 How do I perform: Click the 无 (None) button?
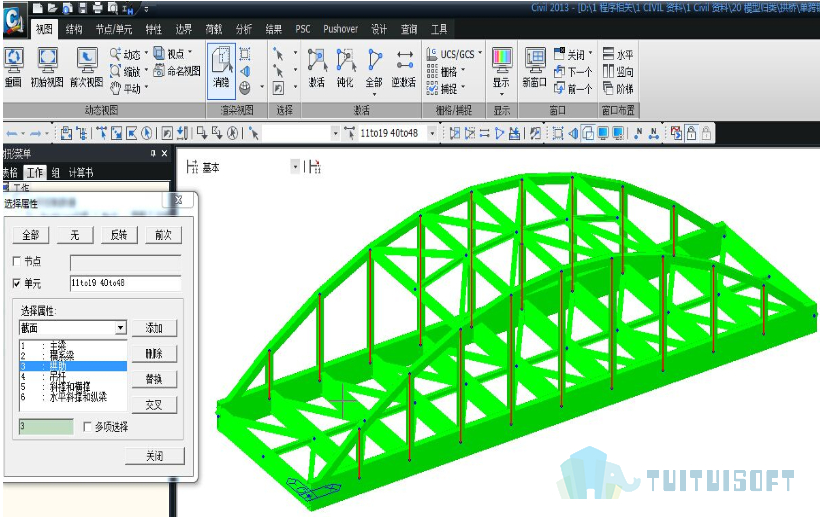tap(75, 235)
